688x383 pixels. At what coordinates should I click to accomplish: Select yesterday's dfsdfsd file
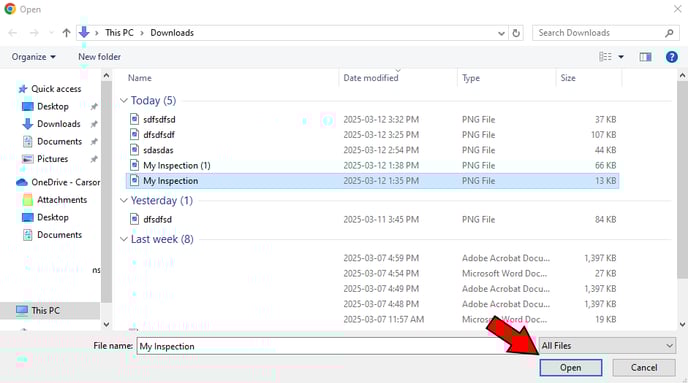point(372,219)
